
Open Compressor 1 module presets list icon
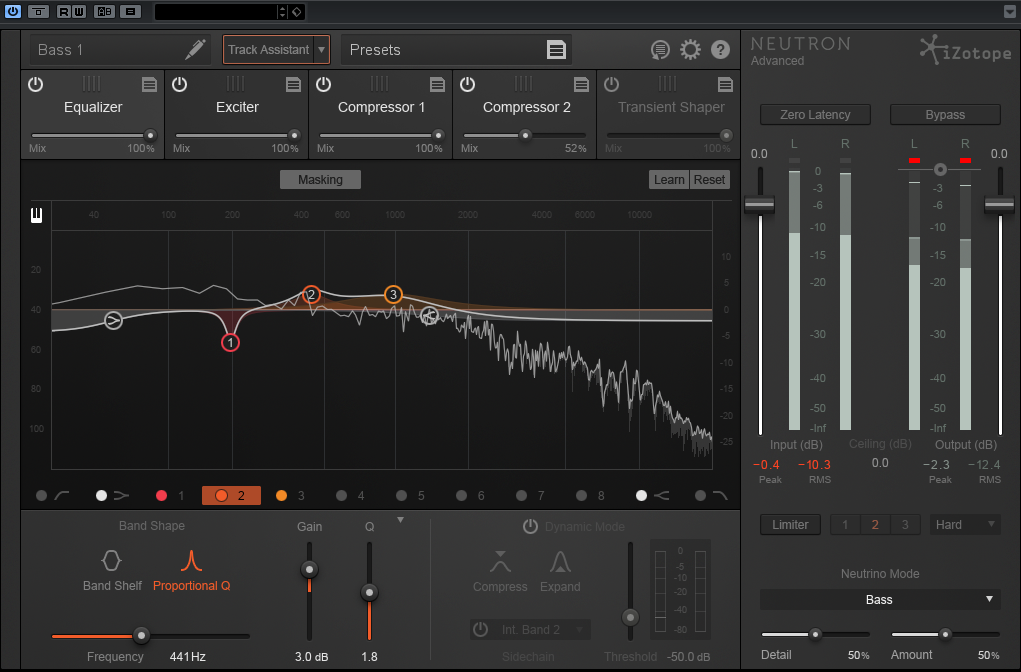click(437, 84)
